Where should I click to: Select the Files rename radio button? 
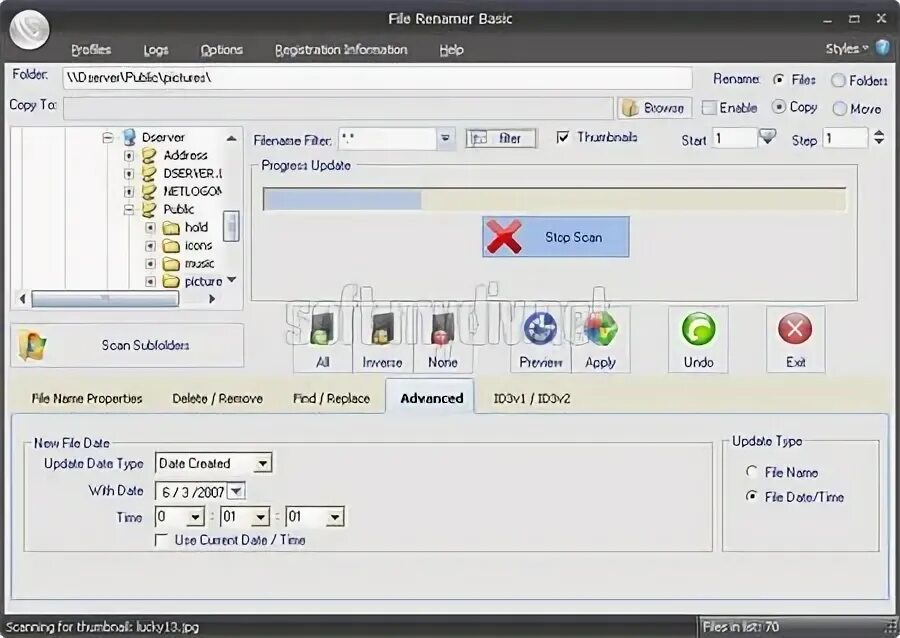click(x=778, y=80)
